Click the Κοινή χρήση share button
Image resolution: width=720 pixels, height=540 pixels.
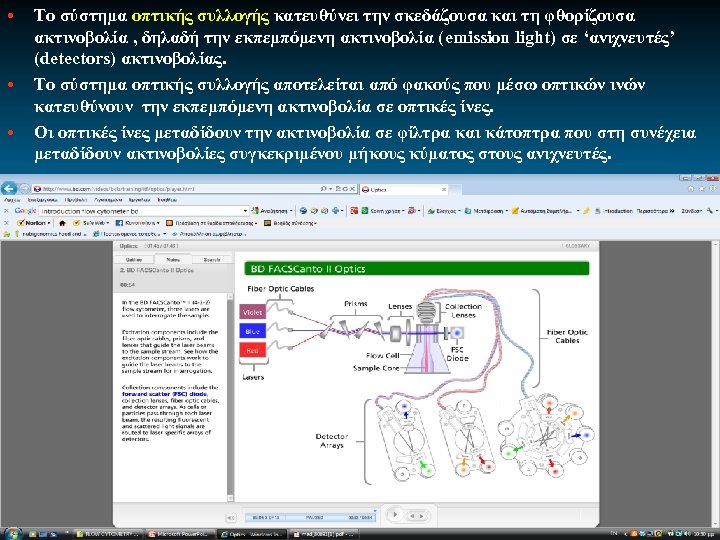(x=382, y=211)
